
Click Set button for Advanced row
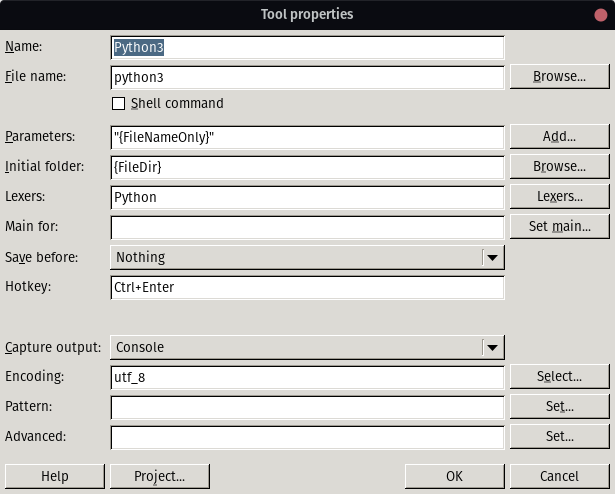558,436
